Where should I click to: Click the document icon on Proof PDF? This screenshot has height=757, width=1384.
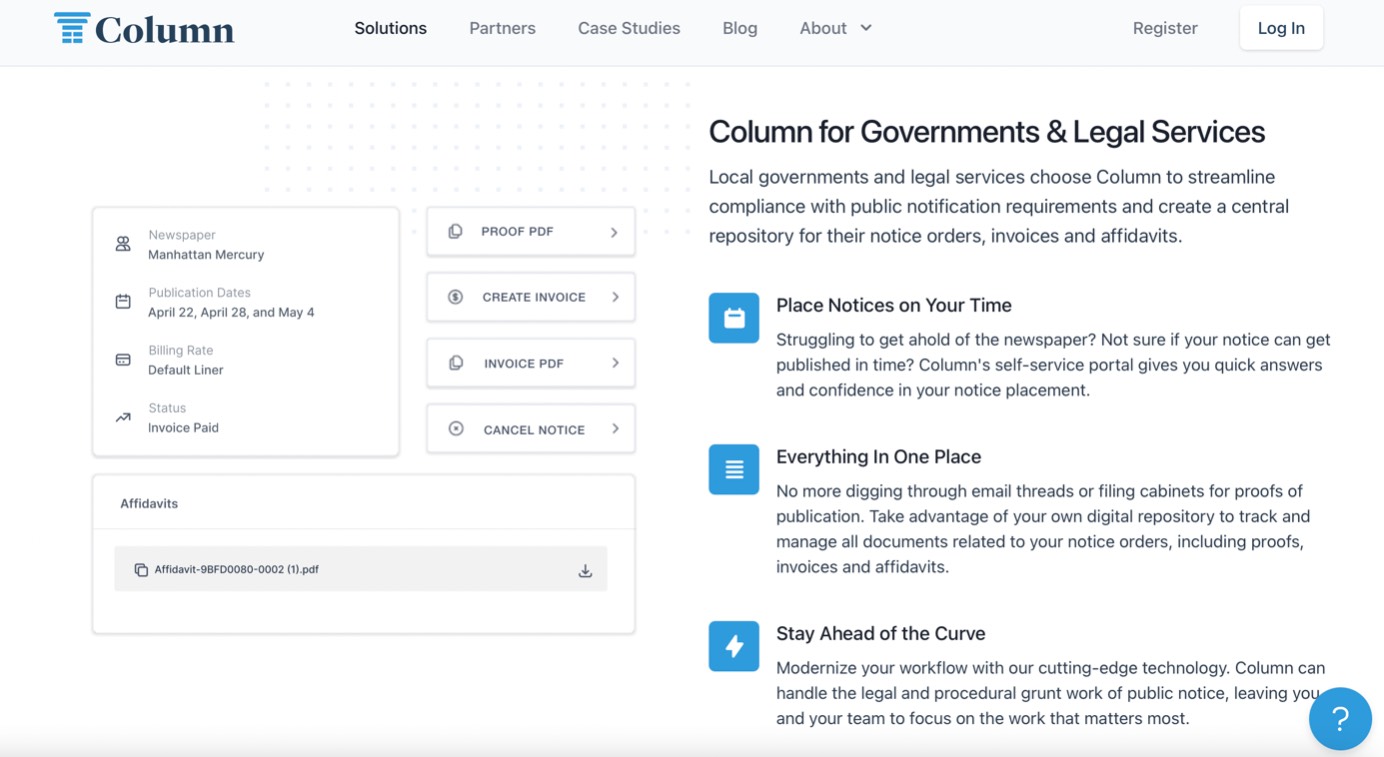(455, 231)
